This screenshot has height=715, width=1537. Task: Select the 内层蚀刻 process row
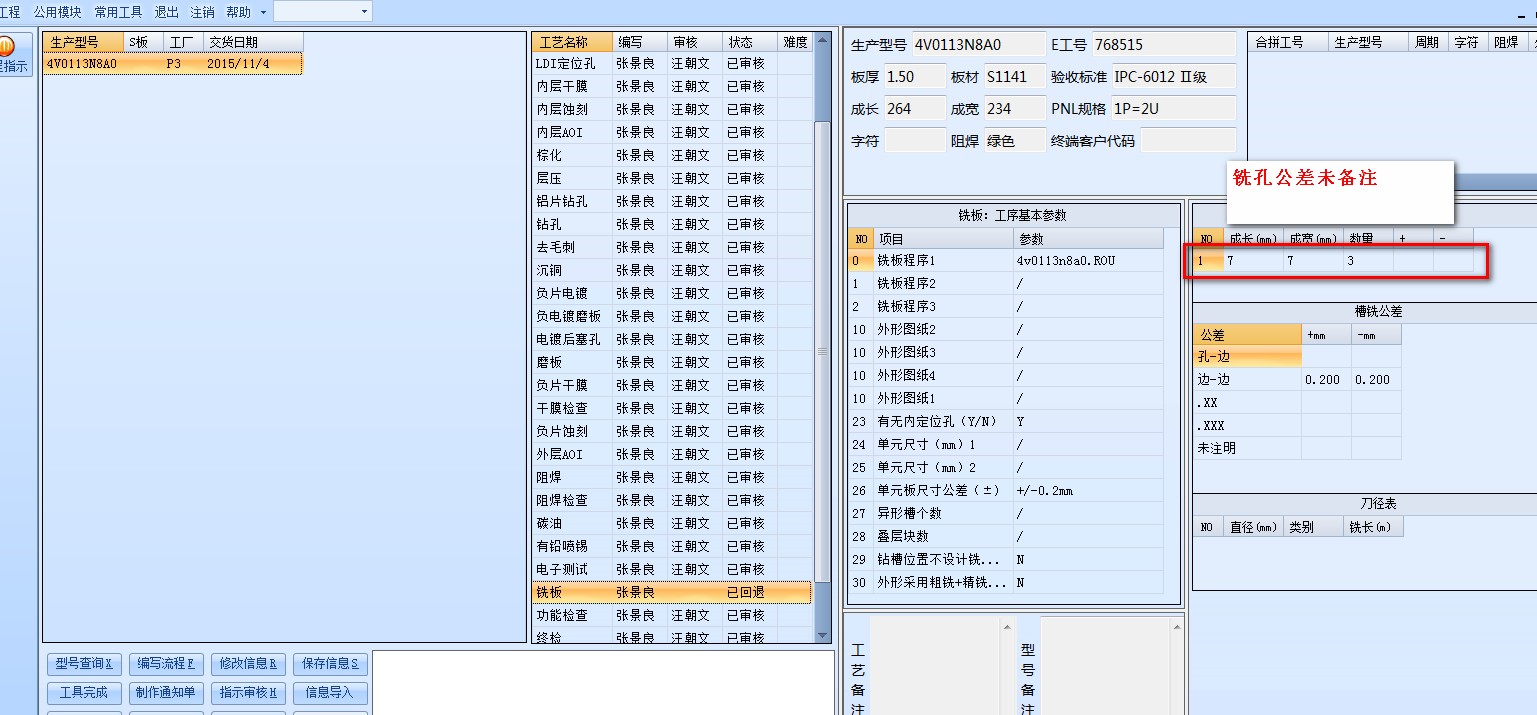coord(672,109)
